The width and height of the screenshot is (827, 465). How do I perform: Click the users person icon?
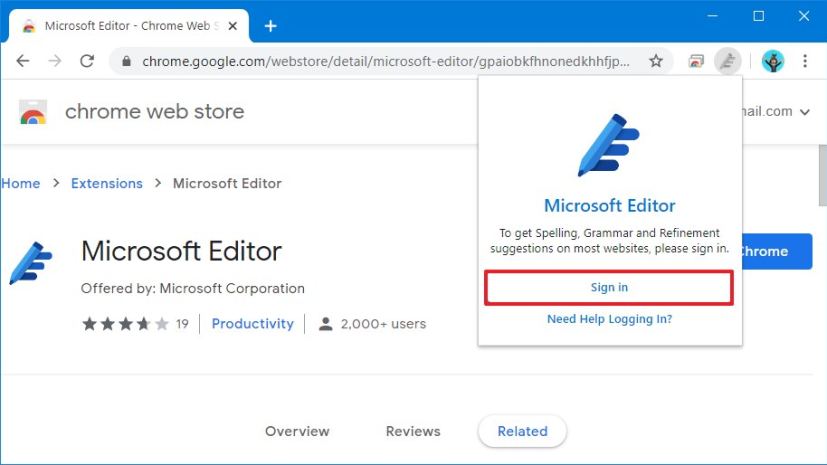326,324
